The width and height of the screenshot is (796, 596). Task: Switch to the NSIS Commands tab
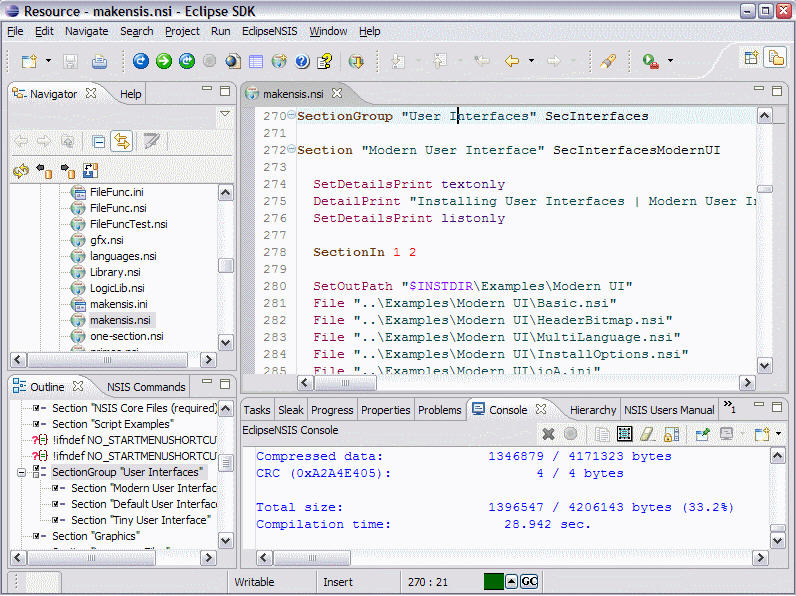click(x=146, y=387)
